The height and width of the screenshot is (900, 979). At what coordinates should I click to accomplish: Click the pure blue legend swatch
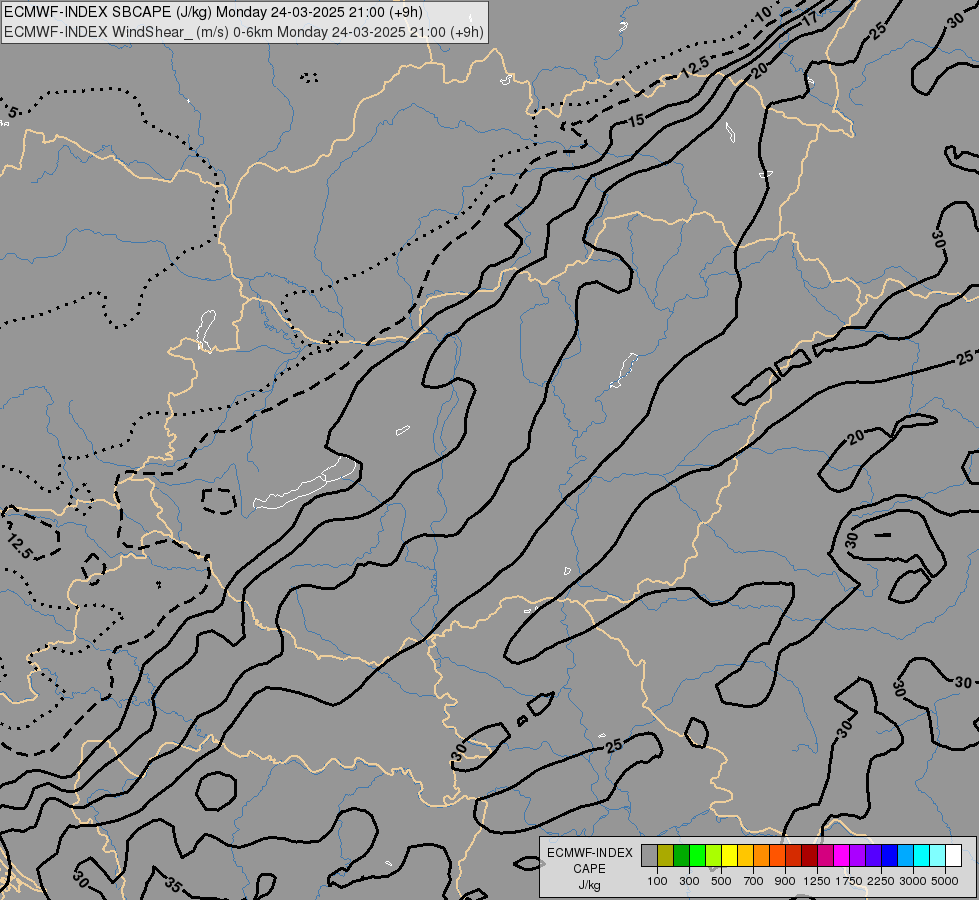(x=890, y=855)
